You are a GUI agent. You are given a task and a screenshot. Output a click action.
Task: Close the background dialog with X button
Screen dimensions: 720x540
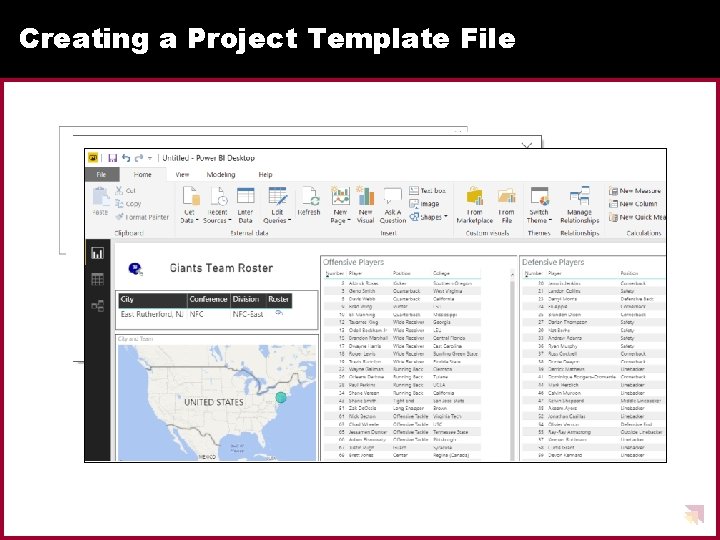tap(527, 146)
